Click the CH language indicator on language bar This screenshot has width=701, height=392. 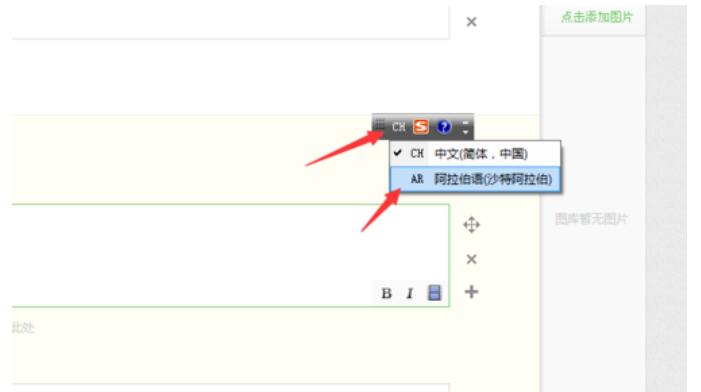398,127
